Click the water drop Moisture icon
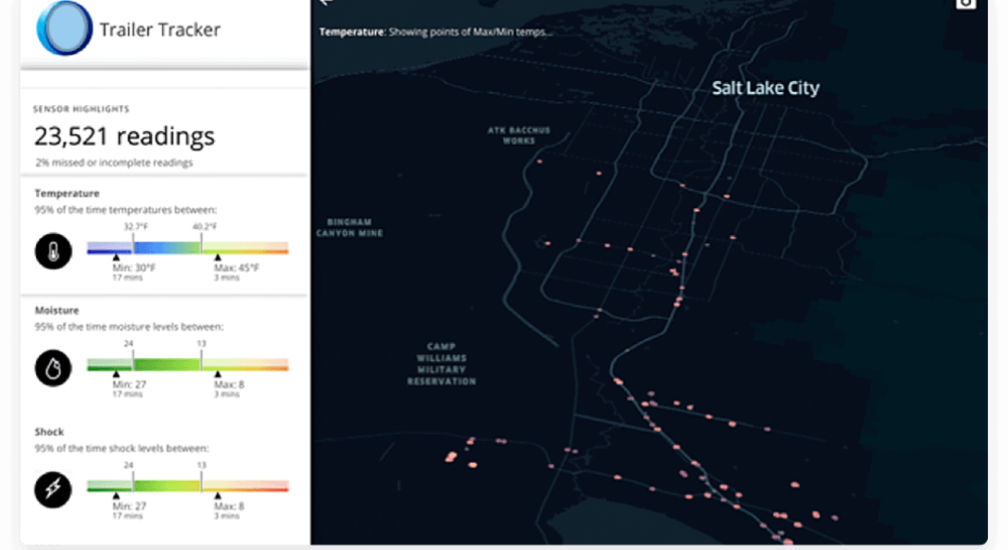 pos(53,368)
